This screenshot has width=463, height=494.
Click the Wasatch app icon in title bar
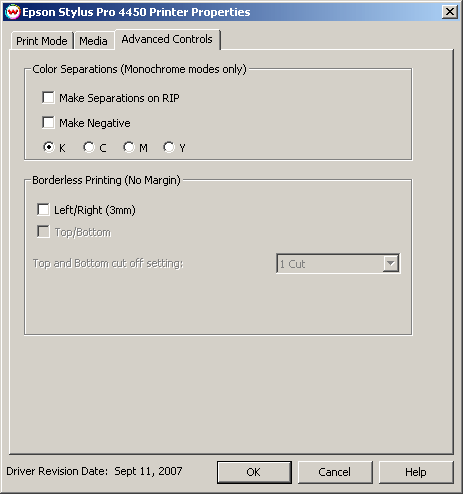(x=13, y=12)
